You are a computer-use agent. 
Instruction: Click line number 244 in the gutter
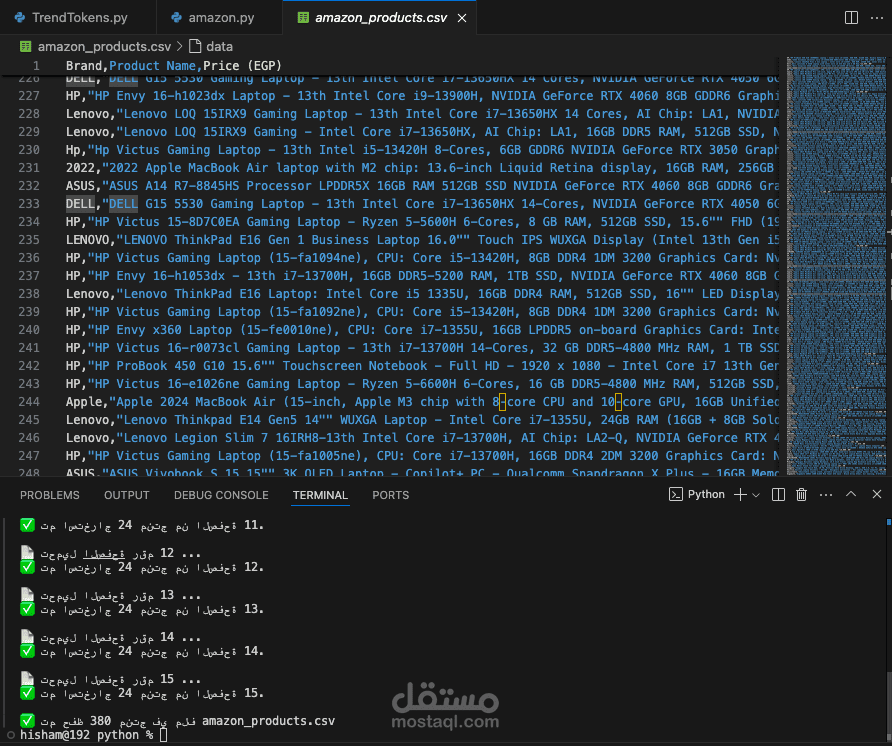coord(29,402)
